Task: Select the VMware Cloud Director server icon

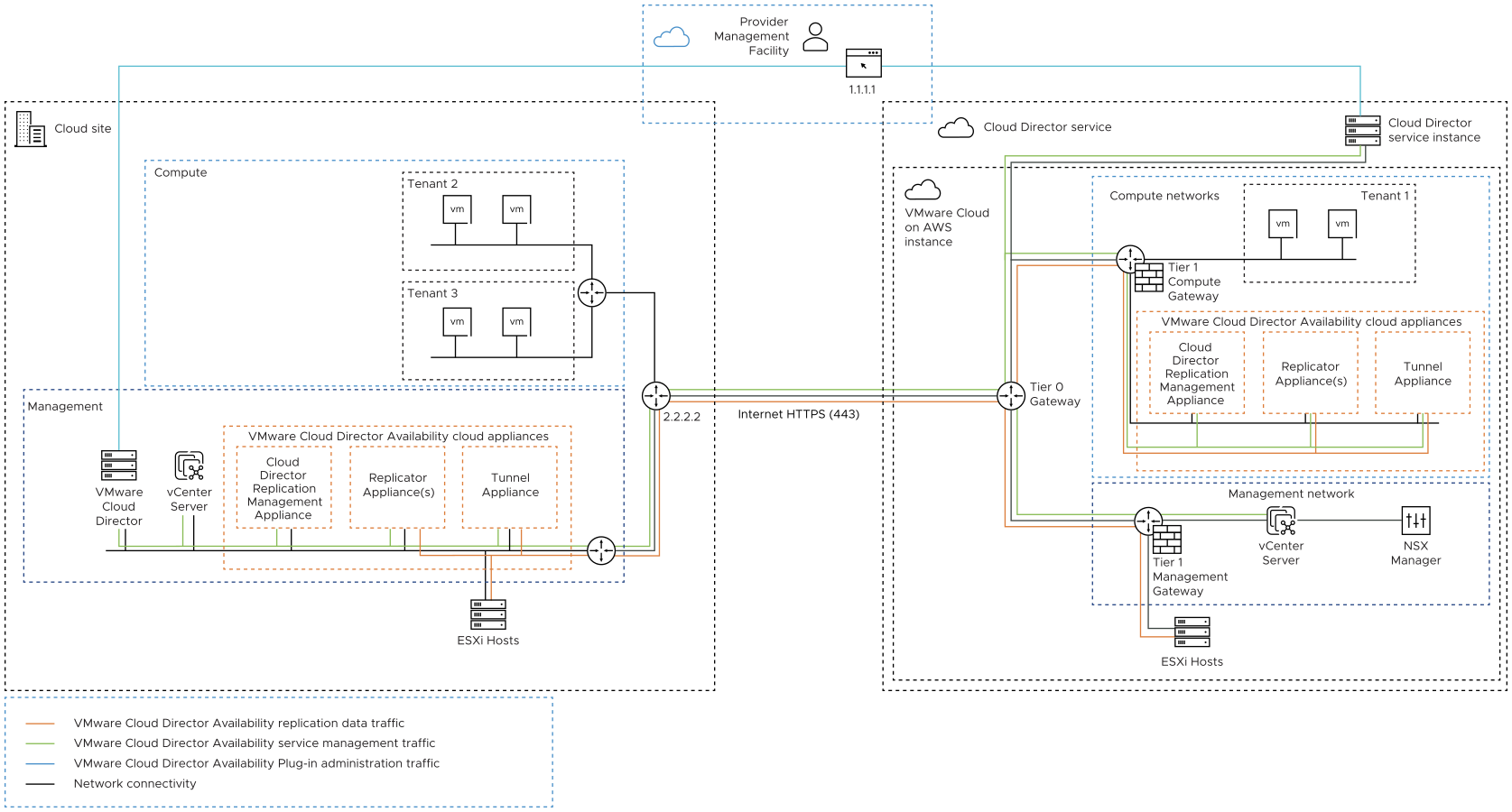Action: (x=119, y=466)
